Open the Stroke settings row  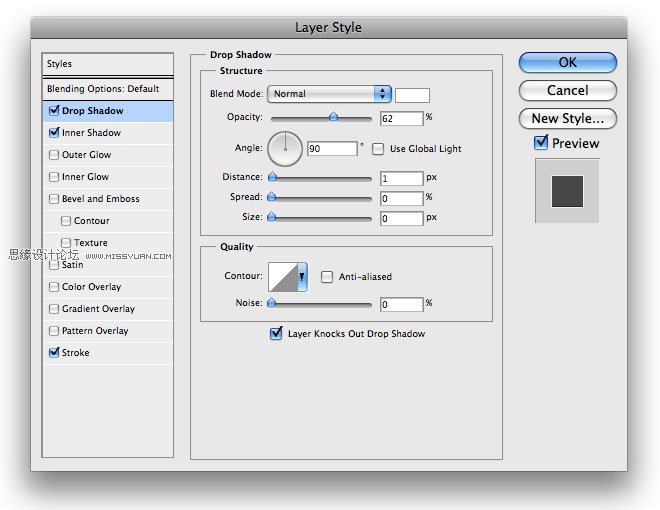[108, 353]
